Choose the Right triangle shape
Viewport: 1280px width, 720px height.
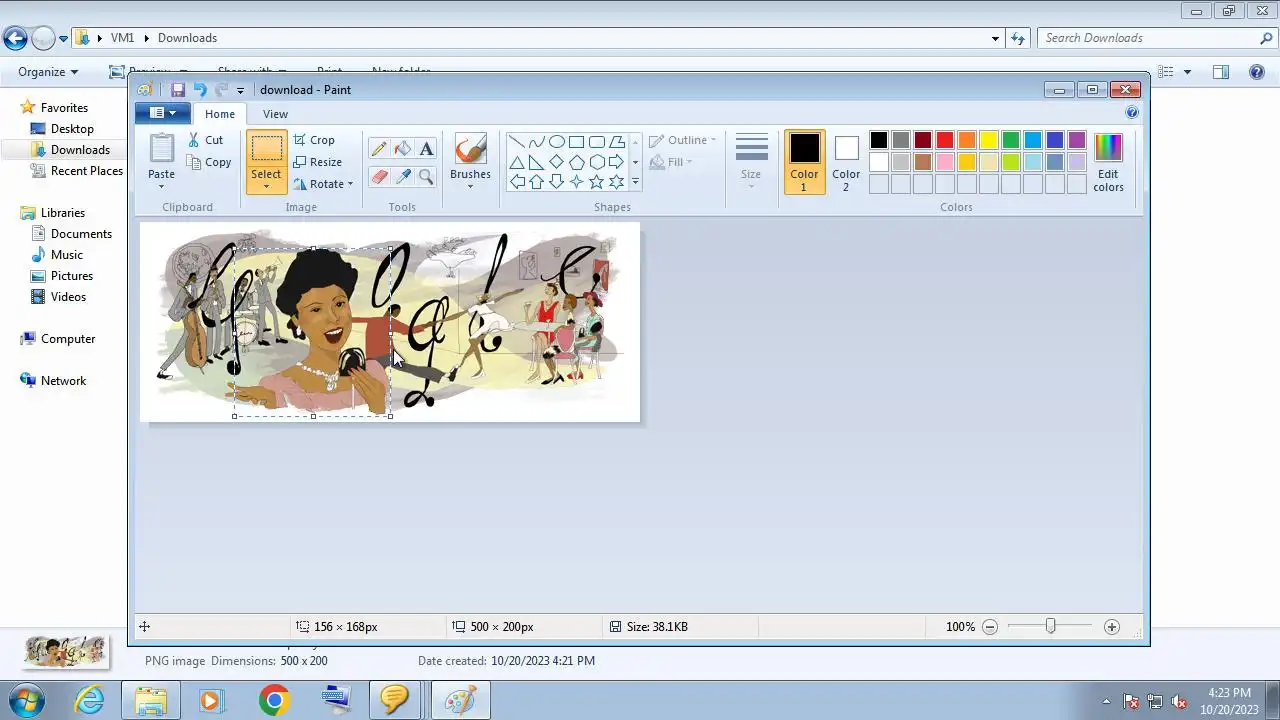click(x=537, y=162)
